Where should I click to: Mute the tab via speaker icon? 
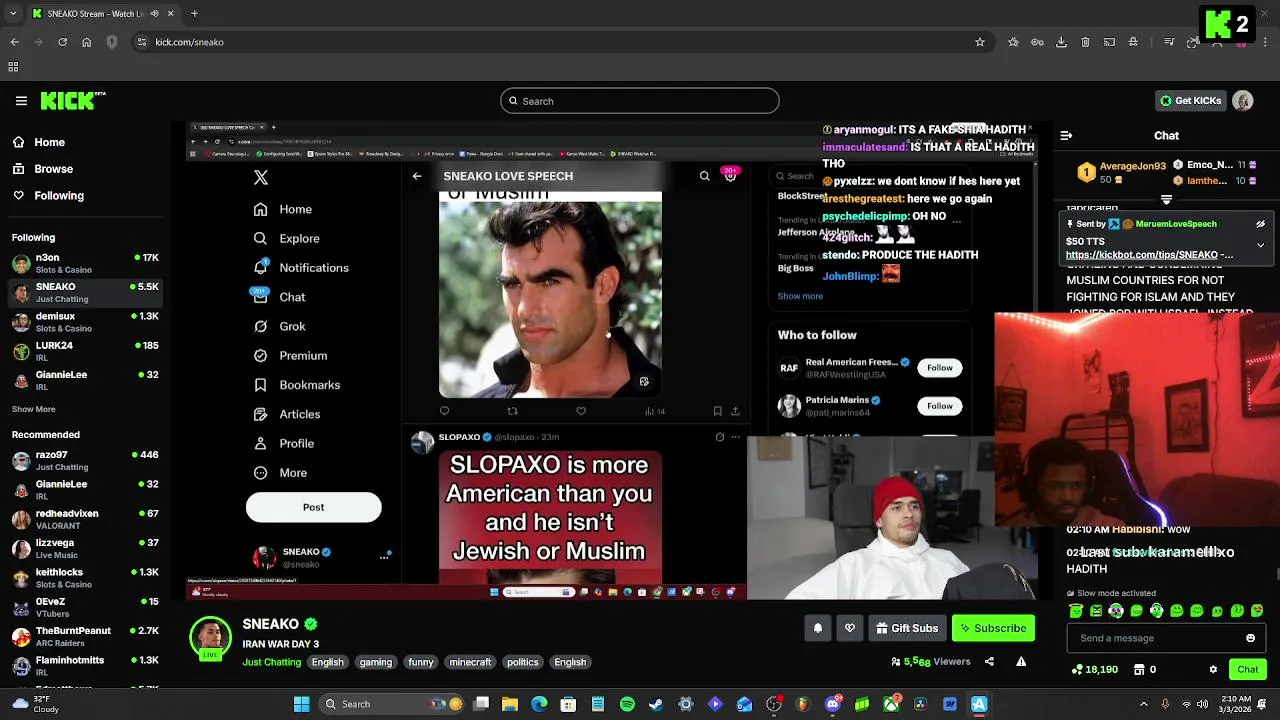tap(154, 14)
